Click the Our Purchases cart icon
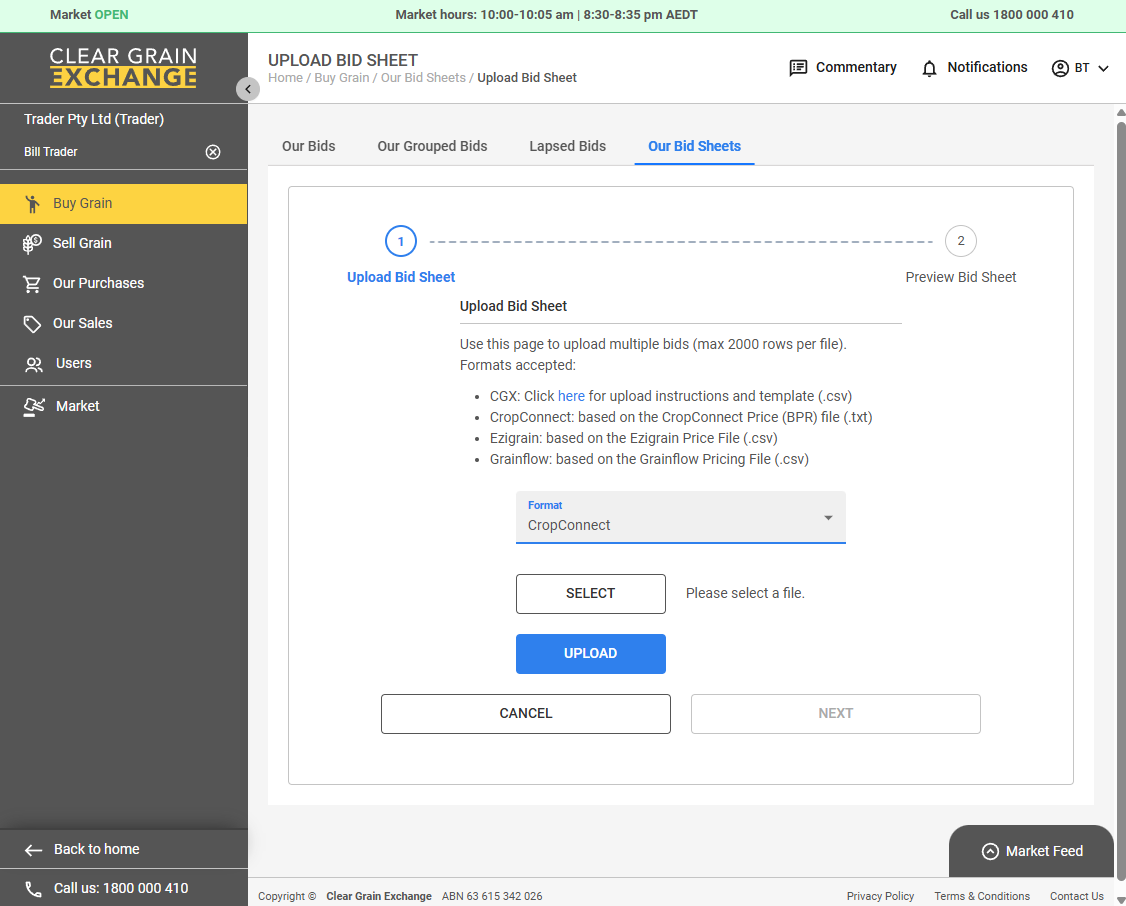 point(32,284)
